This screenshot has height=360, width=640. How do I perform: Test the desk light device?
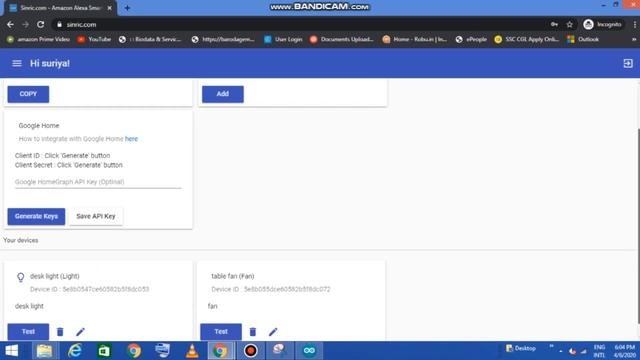click(28, 331)
